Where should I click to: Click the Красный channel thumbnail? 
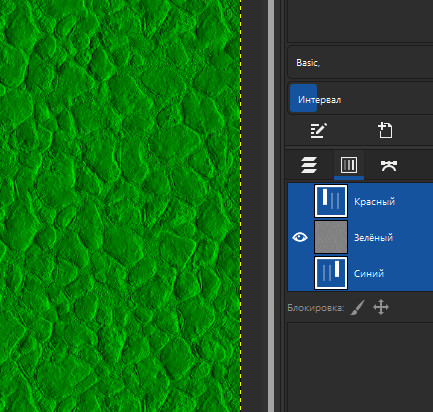pyautogui.click(x=331, y=201)
